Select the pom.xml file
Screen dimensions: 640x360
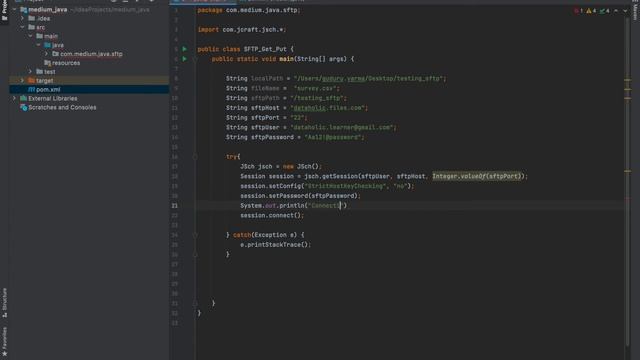[48, 89]
